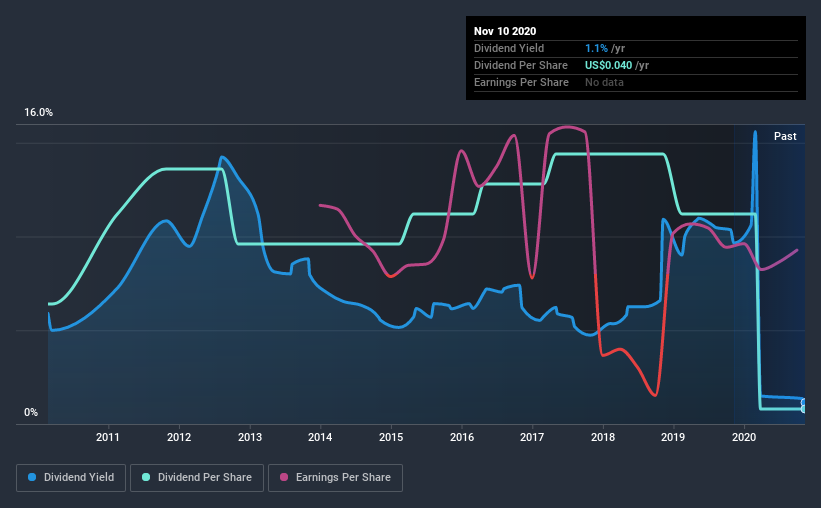This screenshot has height=508, width=821.
Task: Click the 16.0% y-axis label
Action: tap(39, 113)
